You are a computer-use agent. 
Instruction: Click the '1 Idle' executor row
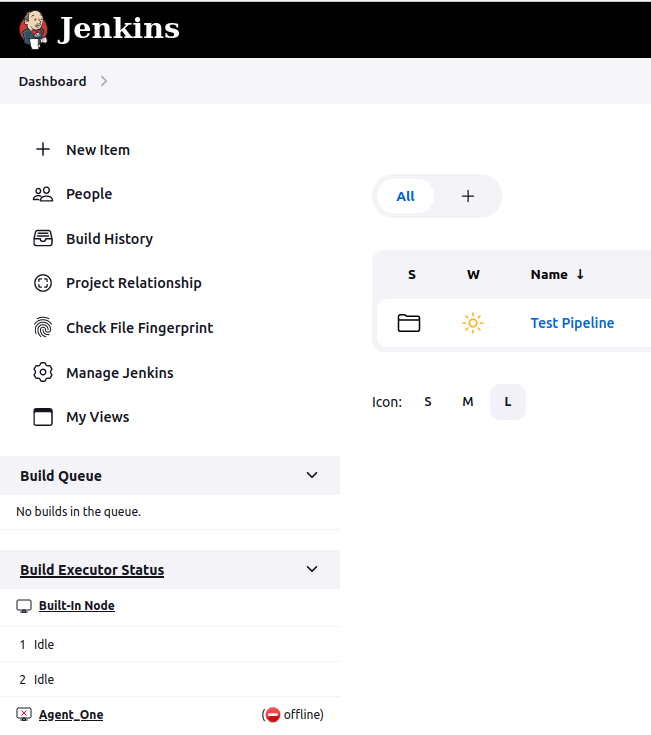click(x=170, y=645)
